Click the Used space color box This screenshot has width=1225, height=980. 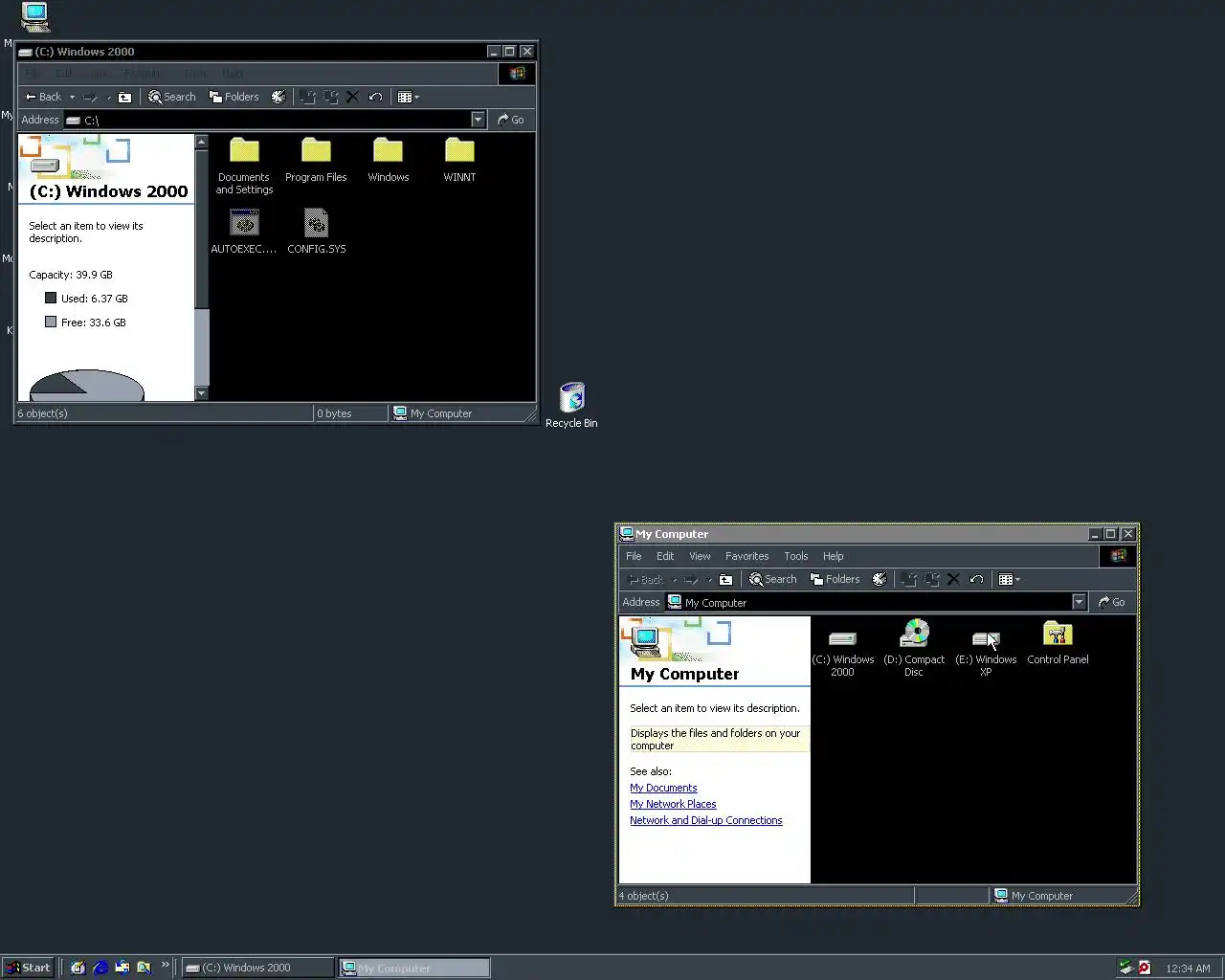pos(51,298)
